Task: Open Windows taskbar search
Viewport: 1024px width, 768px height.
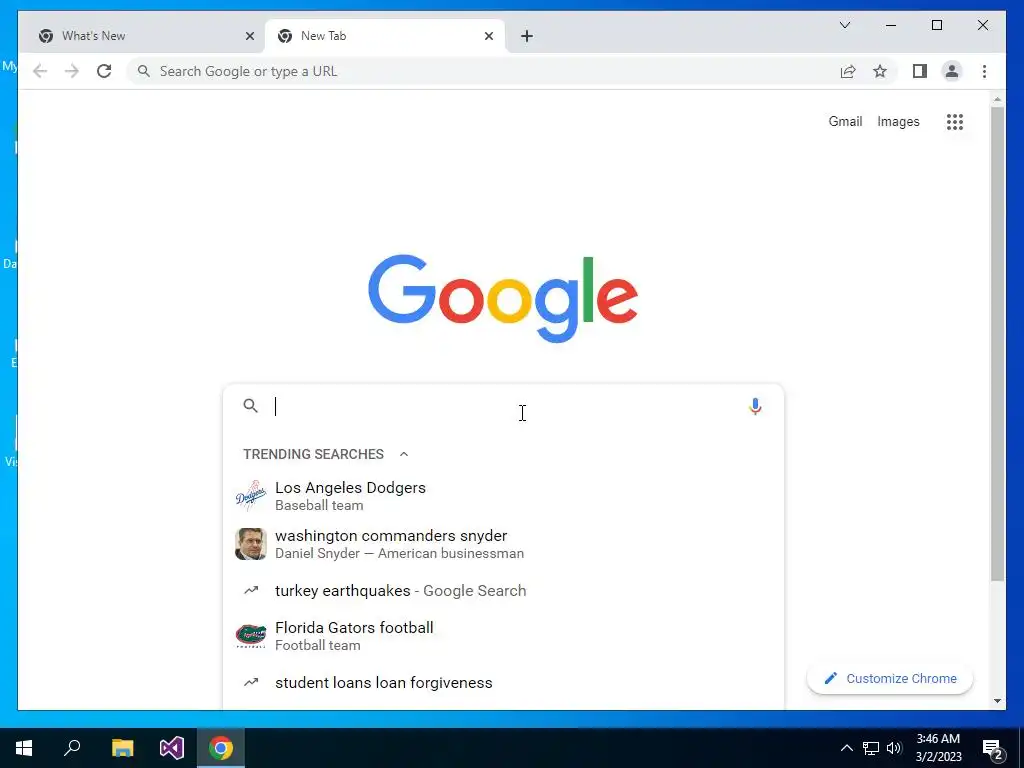Action: click(72, 748)
